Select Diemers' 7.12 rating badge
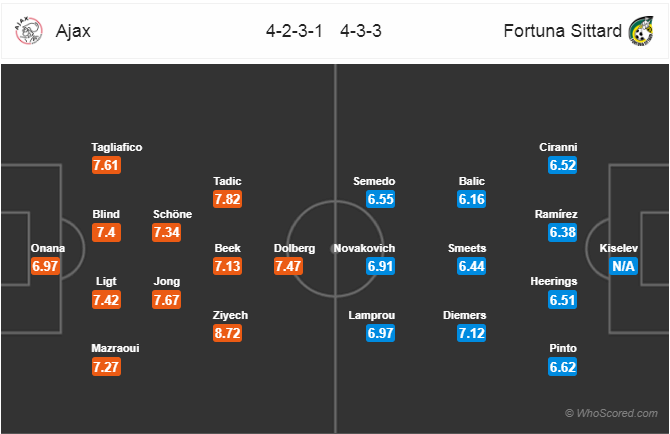Image resolution: width=670 pixels, height=434 pixels. coord(471,333)
